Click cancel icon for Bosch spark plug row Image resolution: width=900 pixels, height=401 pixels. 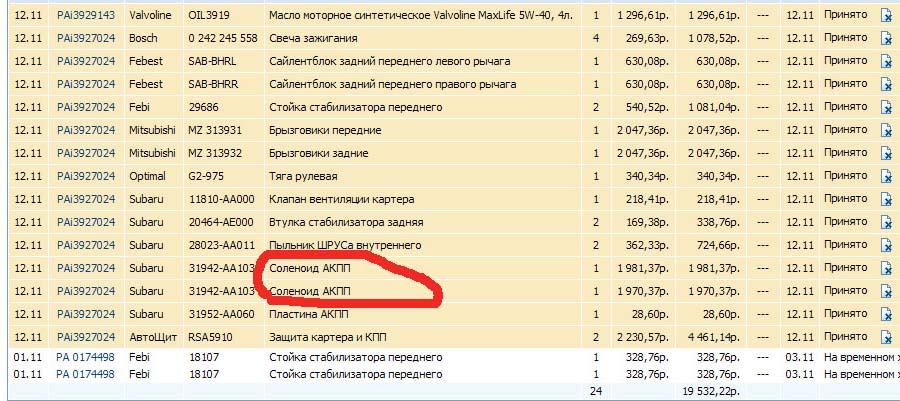885,38
